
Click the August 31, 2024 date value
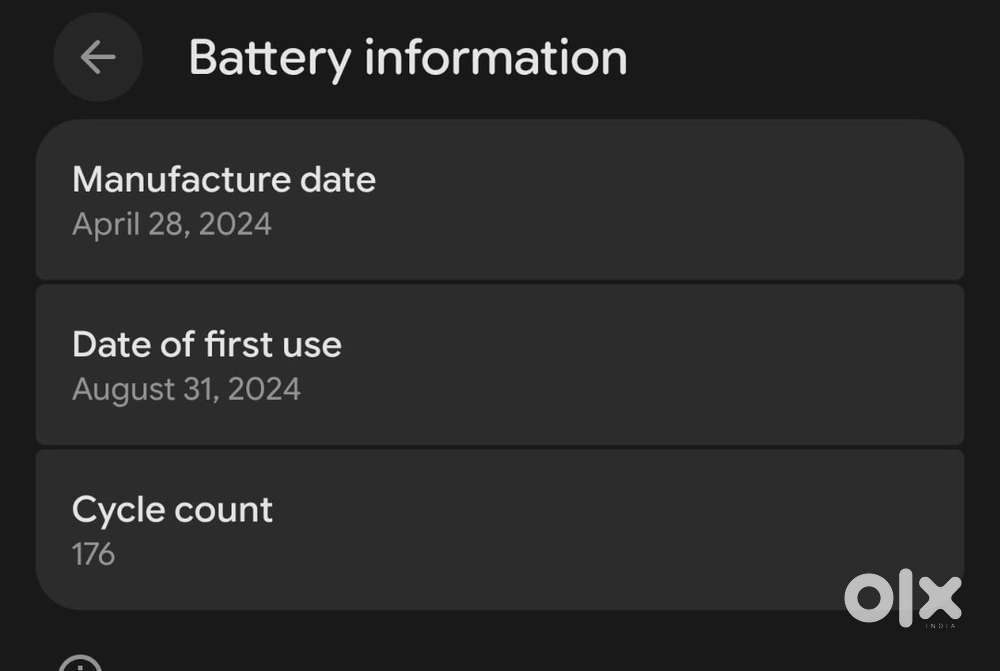(186, 388)
